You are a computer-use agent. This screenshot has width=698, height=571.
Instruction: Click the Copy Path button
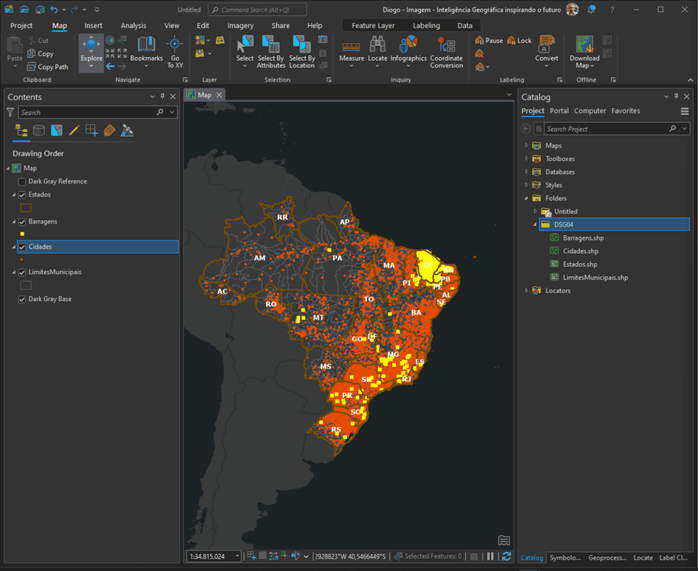[46, 67]
